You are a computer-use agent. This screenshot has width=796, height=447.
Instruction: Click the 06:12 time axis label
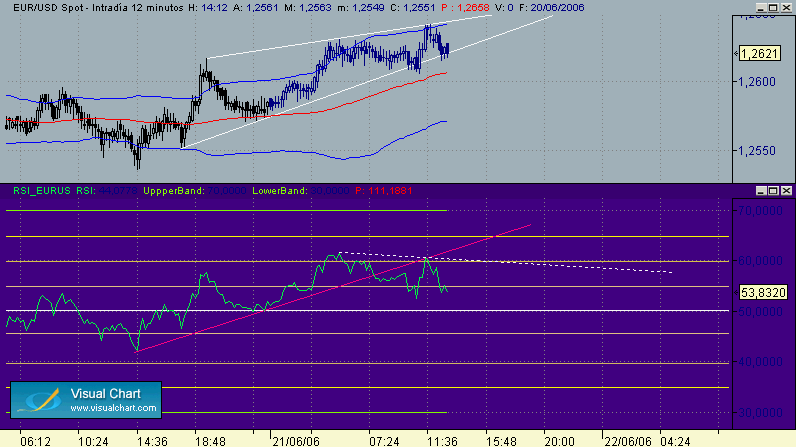36,441
